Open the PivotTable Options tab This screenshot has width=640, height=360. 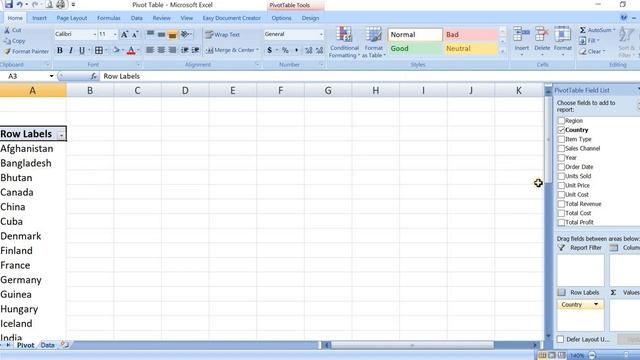click(x=281, y=18)
